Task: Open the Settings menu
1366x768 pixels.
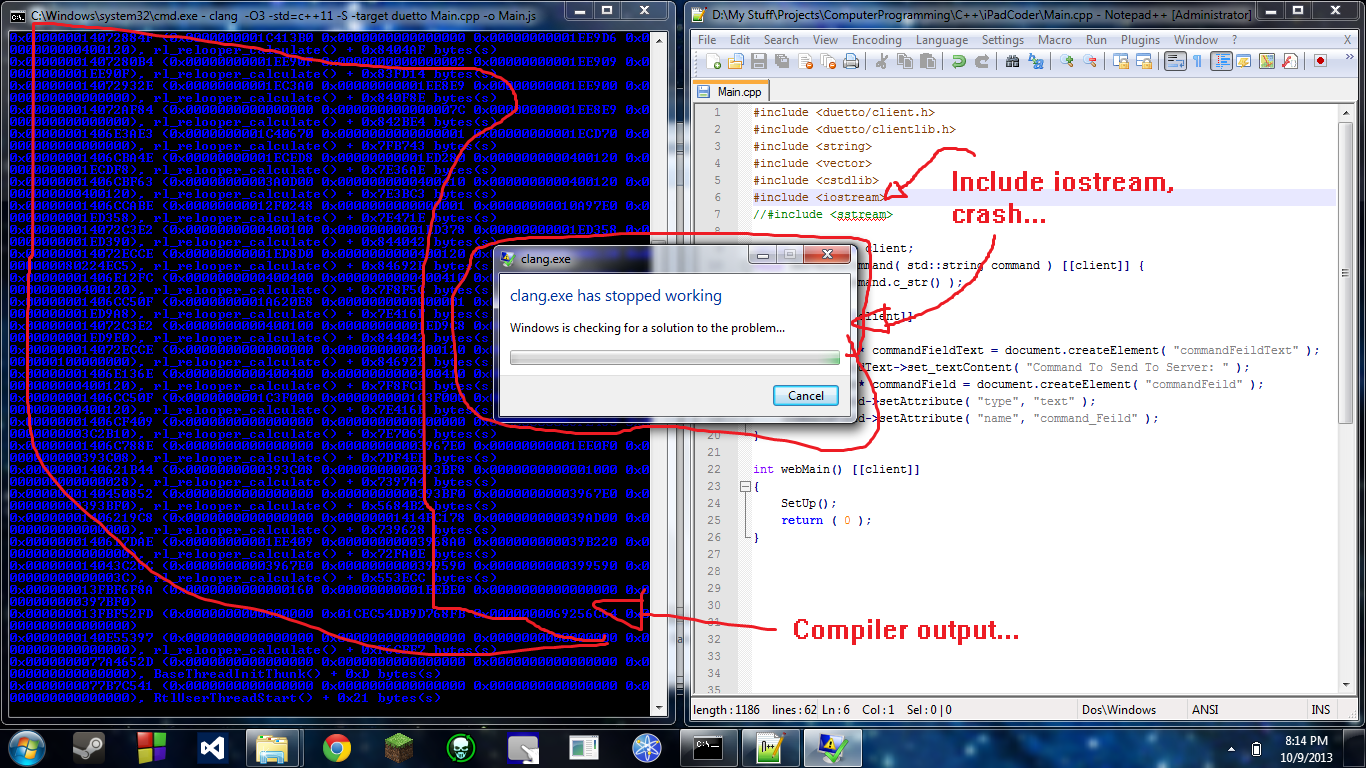Action: click(1003, 40)
